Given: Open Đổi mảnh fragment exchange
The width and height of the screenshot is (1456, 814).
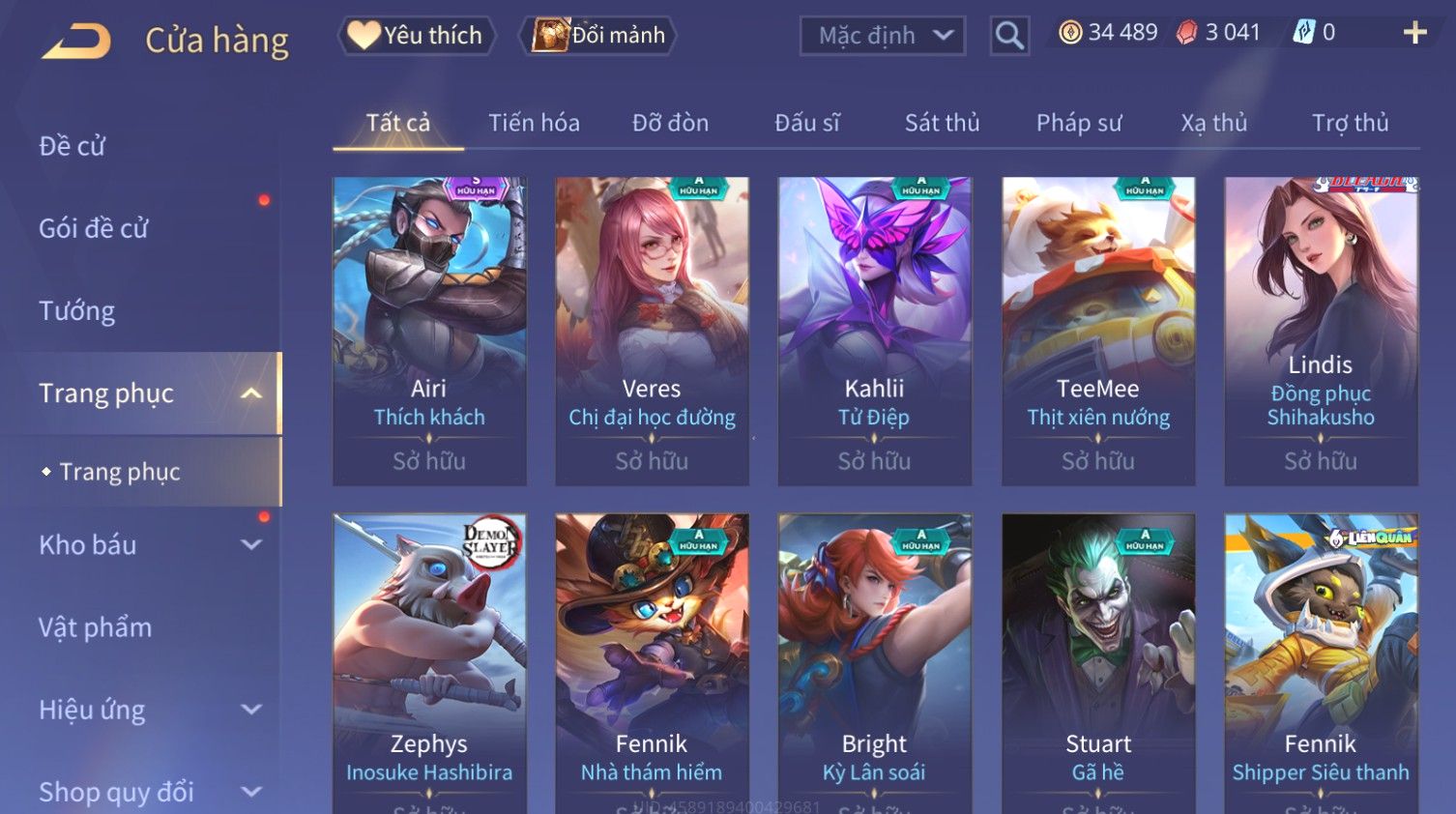Looking at the screenshot, I should (x=597, y=35).
